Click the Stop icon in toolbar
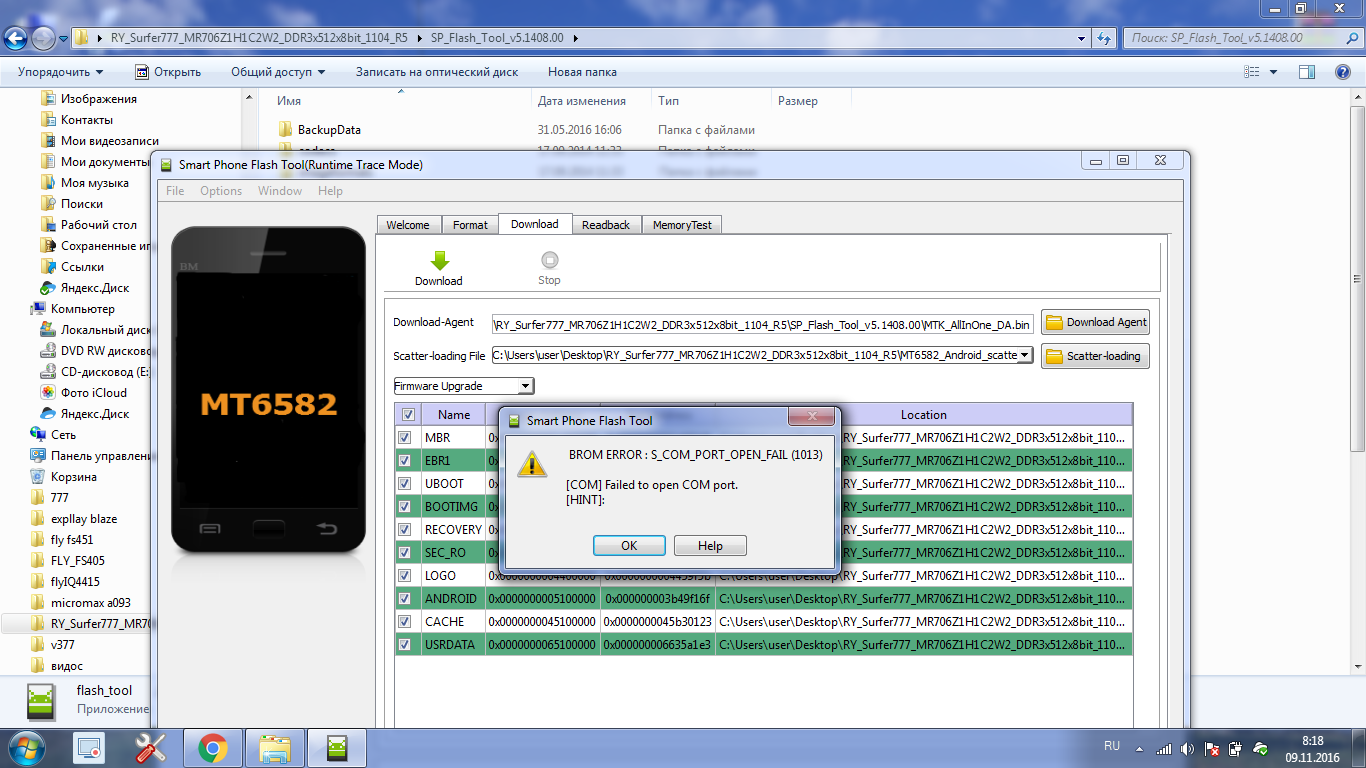The image size is (1366, 768). [549, 261]
